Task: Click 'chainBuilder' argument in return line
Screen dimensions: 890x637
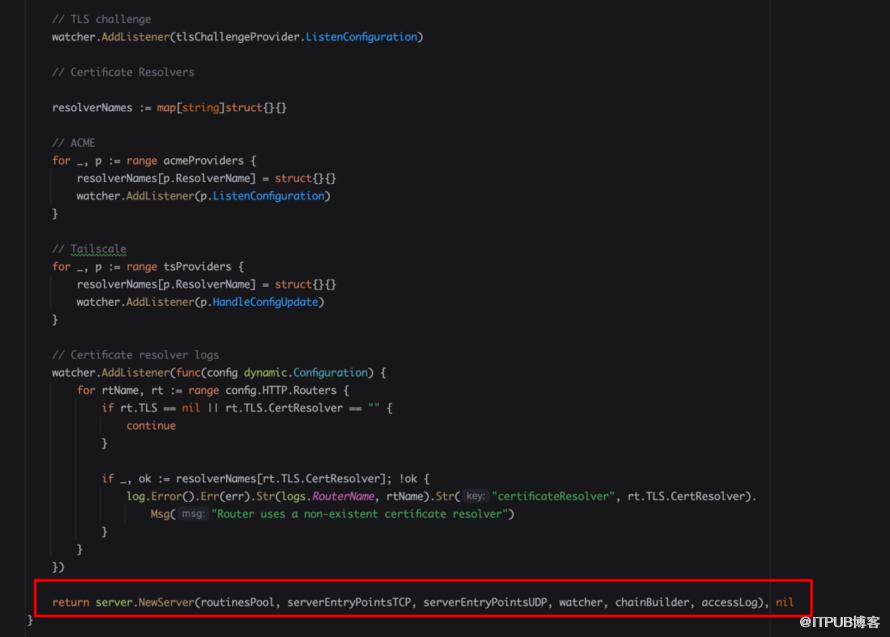Action: pos(652,602)
